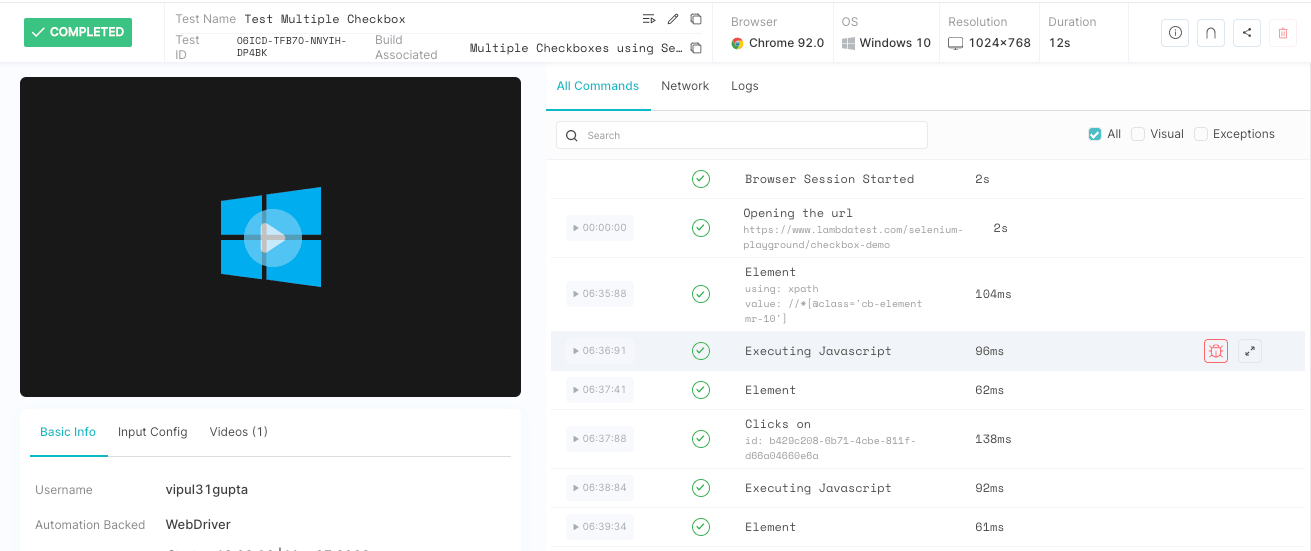The height and width of the screenshot is (551, 1311).
Task: Click the status check on 104ms Element row
Action: 701,294
